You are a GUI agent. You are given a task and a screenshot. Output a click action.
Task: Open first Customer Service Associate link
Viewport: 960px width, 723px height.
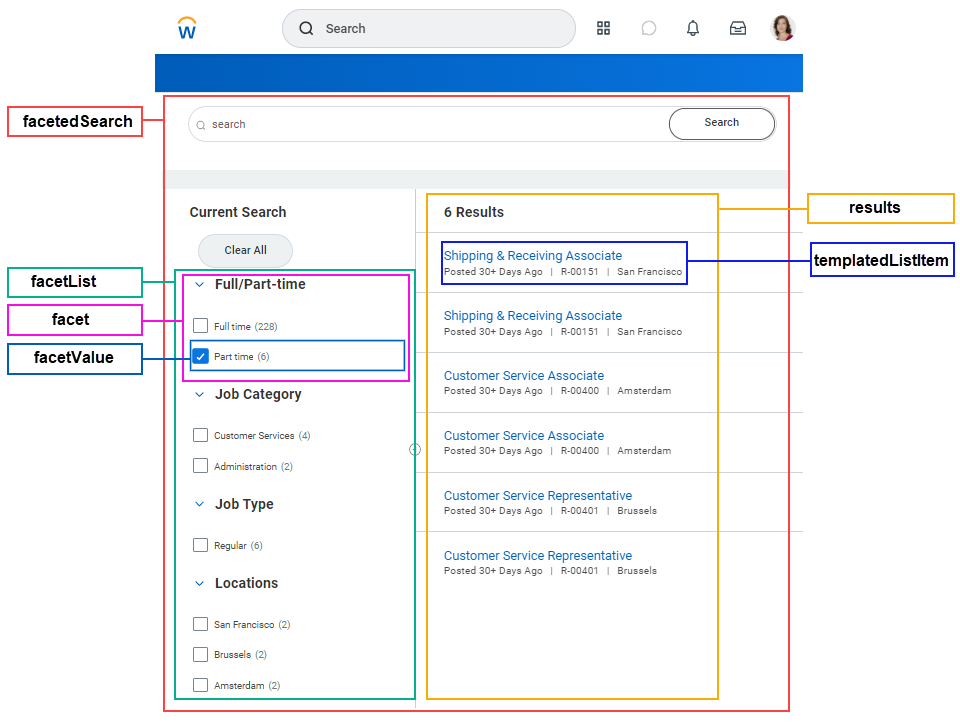pyautogui.click(x=524, y=376)
